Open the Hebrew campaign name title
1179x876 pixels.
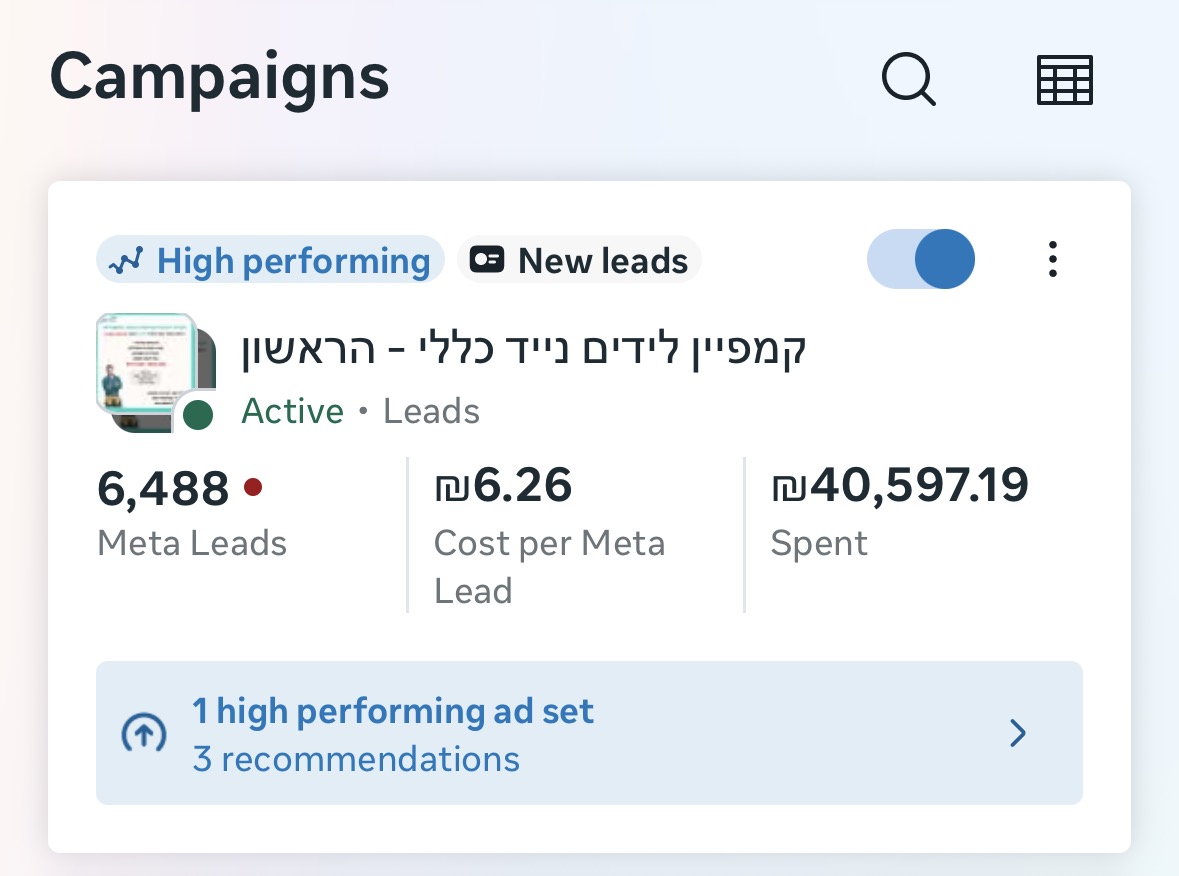(x=524, y=350)
